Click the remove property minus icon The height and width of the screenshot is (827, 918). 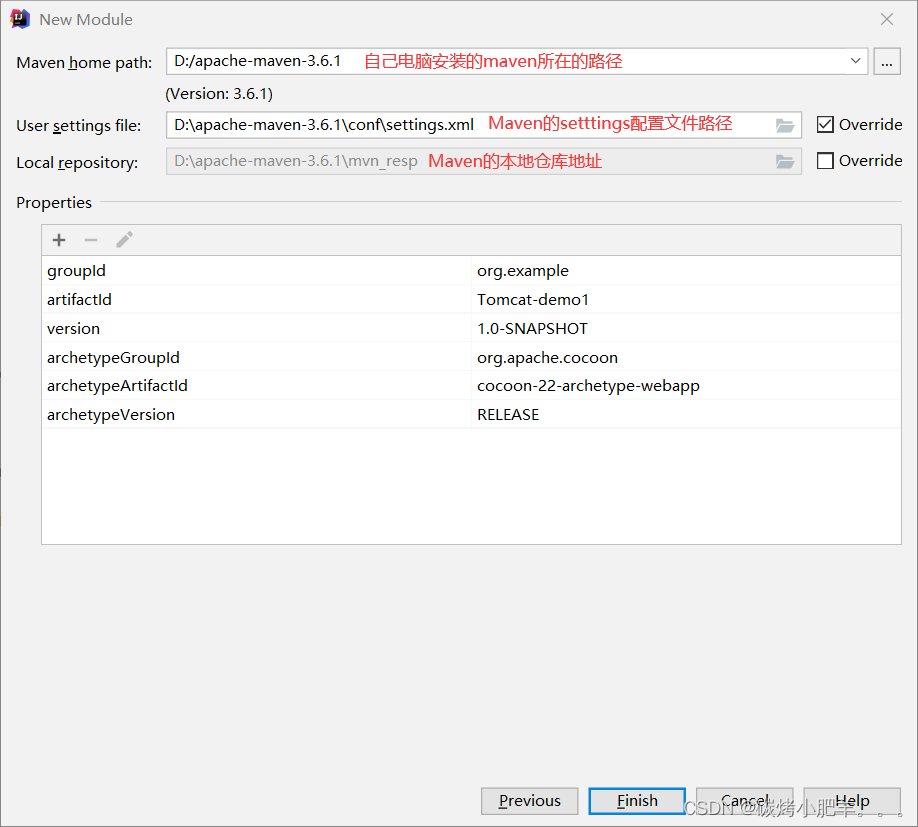[x=91, y=240]
